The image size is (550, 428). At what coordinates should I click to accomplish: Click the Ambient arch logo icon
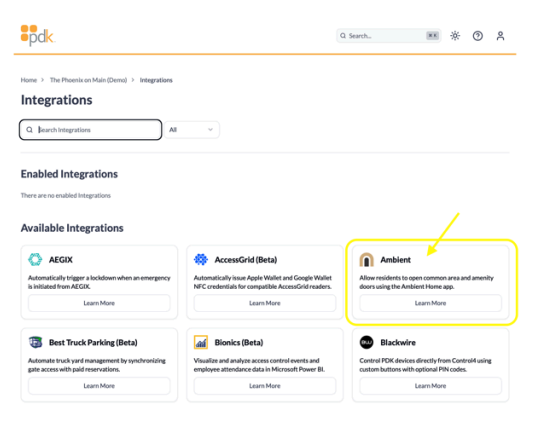click(x=367, y=260)
